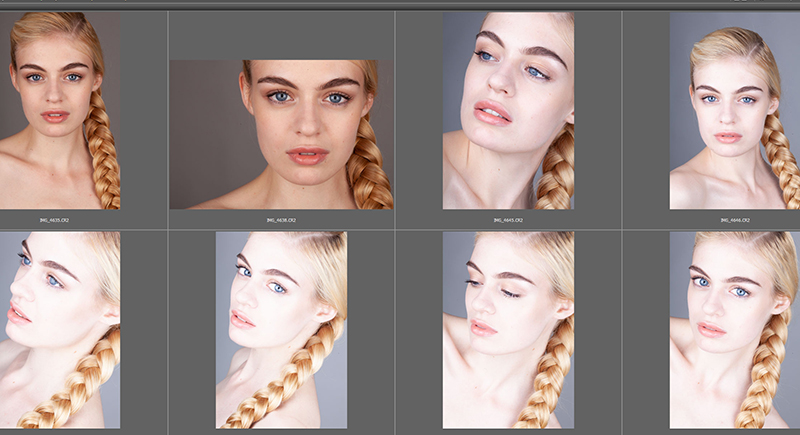Select the IMG_4635.CR2 portrait thumbnail
800x435 pixels.
(60, 111)
